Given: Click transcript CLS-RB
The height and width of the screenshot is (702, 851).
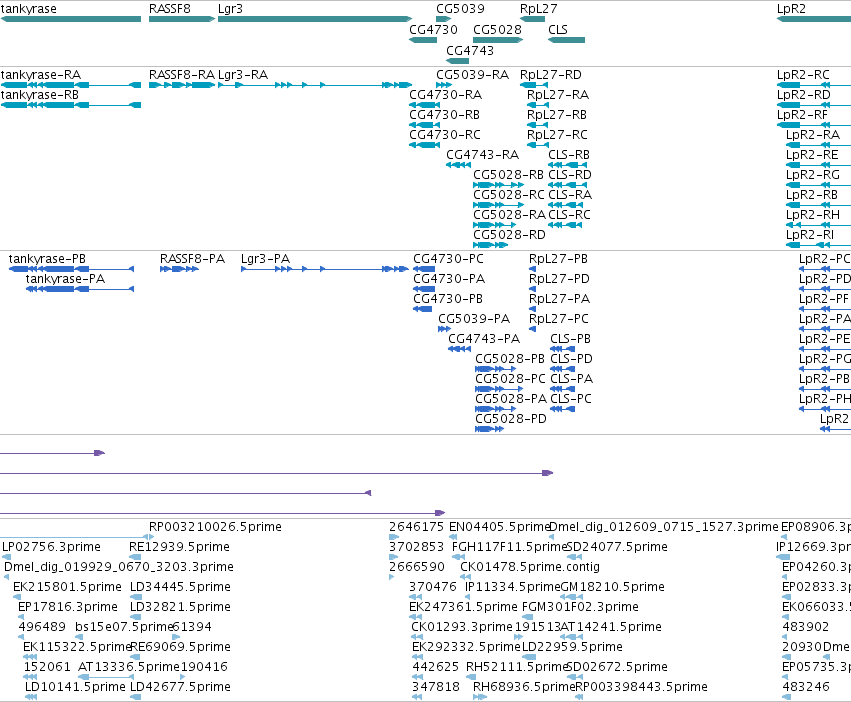Looking at the screenshot, I should click(569, 155).
